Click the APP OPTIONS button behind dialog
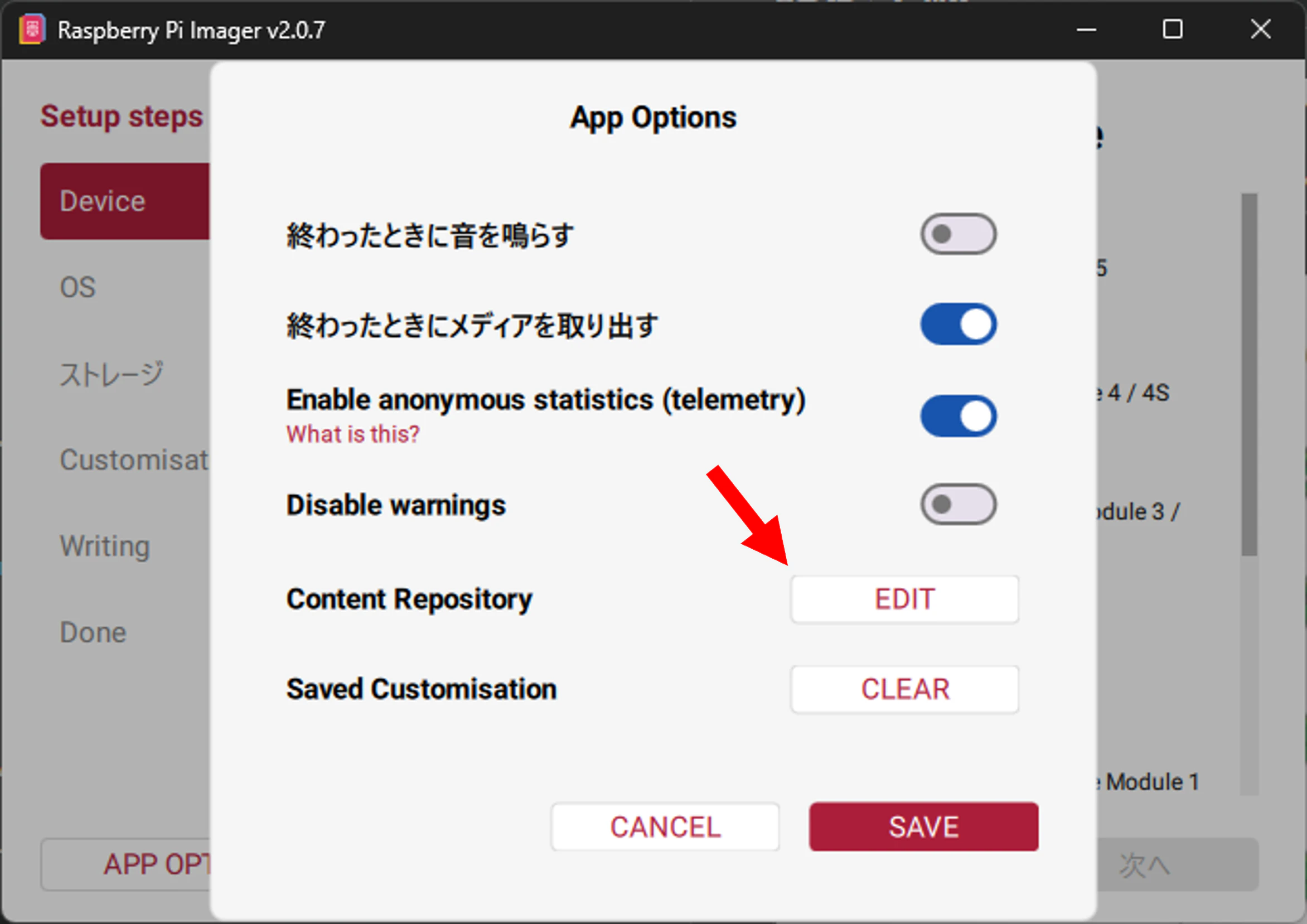1307x924 pixels. 127,864
